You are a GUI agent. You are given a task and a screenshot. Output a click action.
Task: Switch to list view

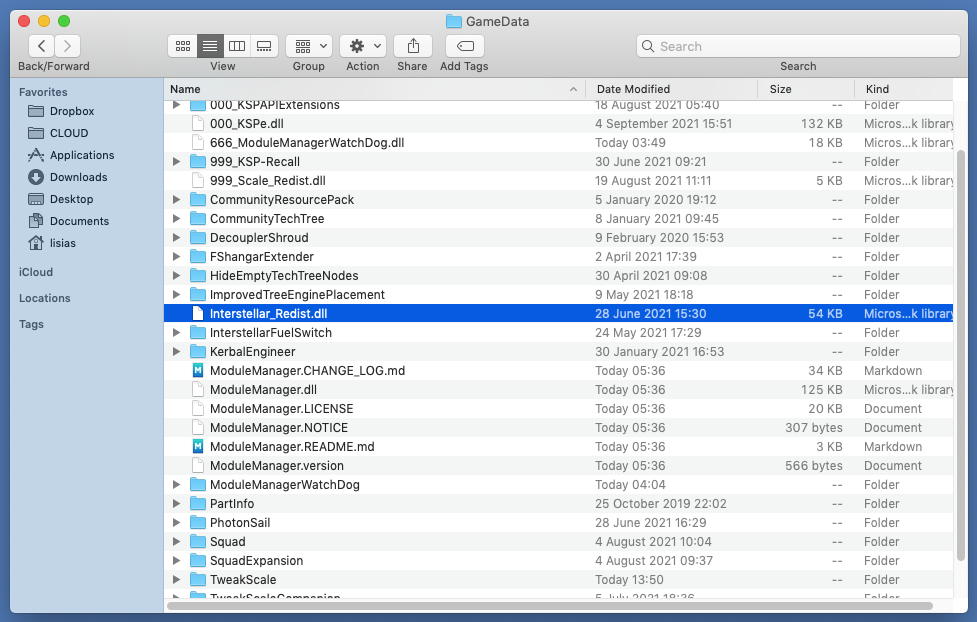tap(210, 46)
